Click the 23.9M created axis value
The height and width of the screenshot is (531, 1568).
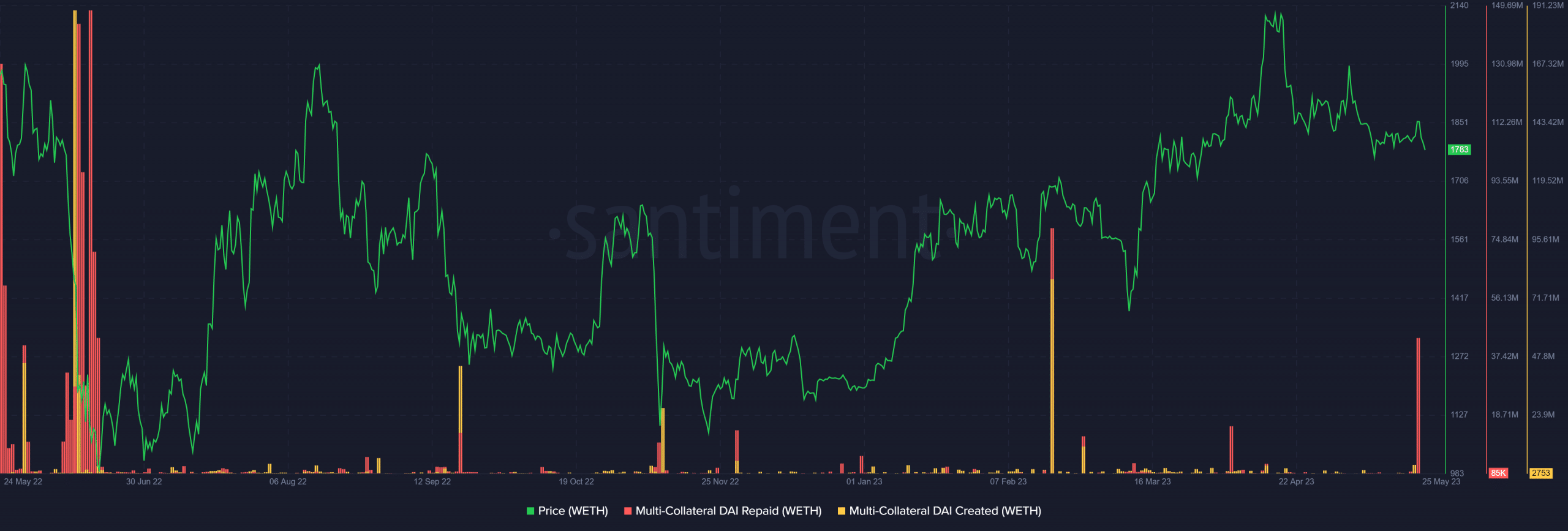(x=1543, y=415)
